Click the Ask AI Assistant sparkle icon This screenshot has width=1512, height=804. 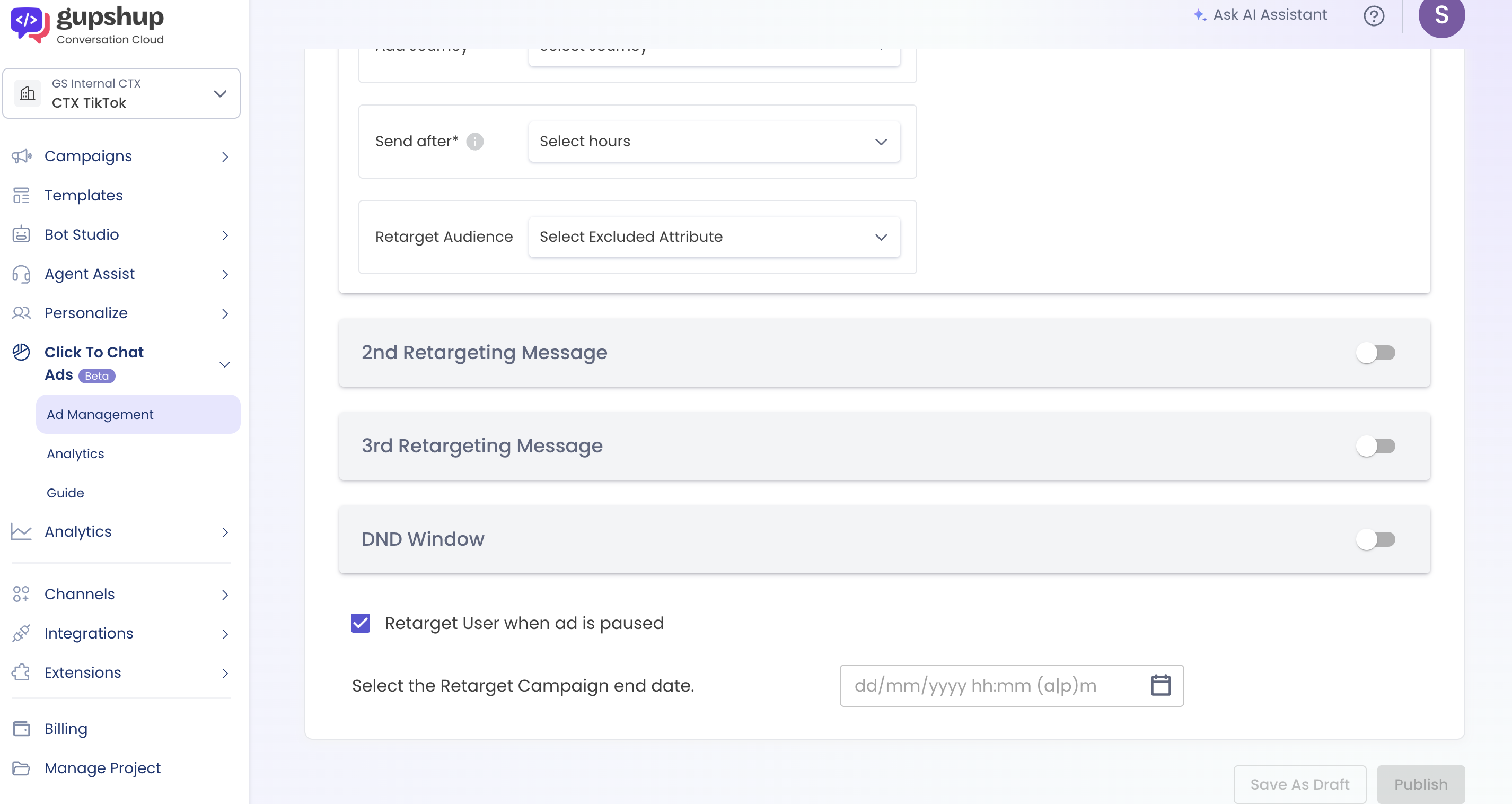pos(1200,15)
